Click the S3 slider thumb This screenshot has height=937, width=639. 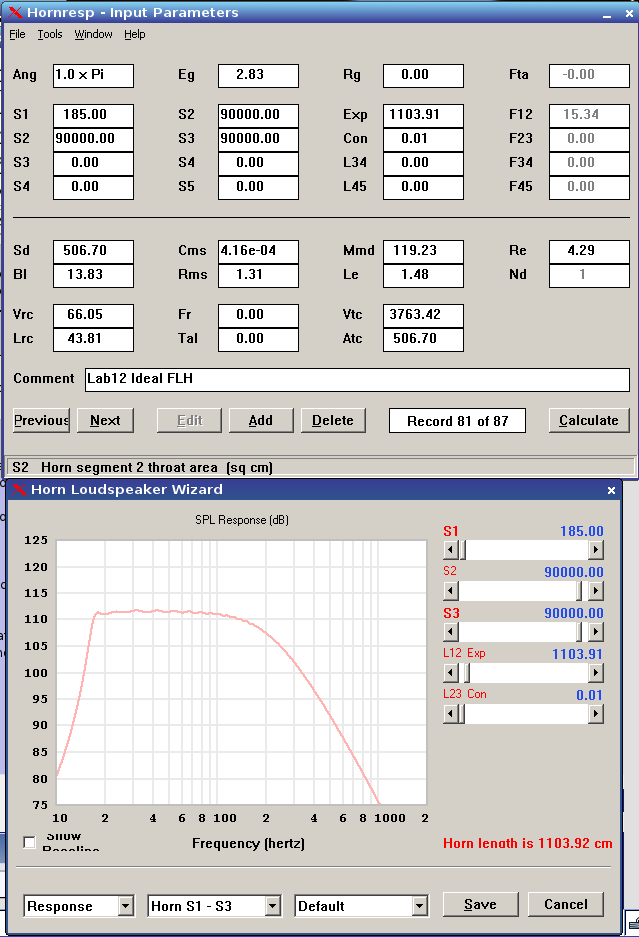tap(579, 632)
